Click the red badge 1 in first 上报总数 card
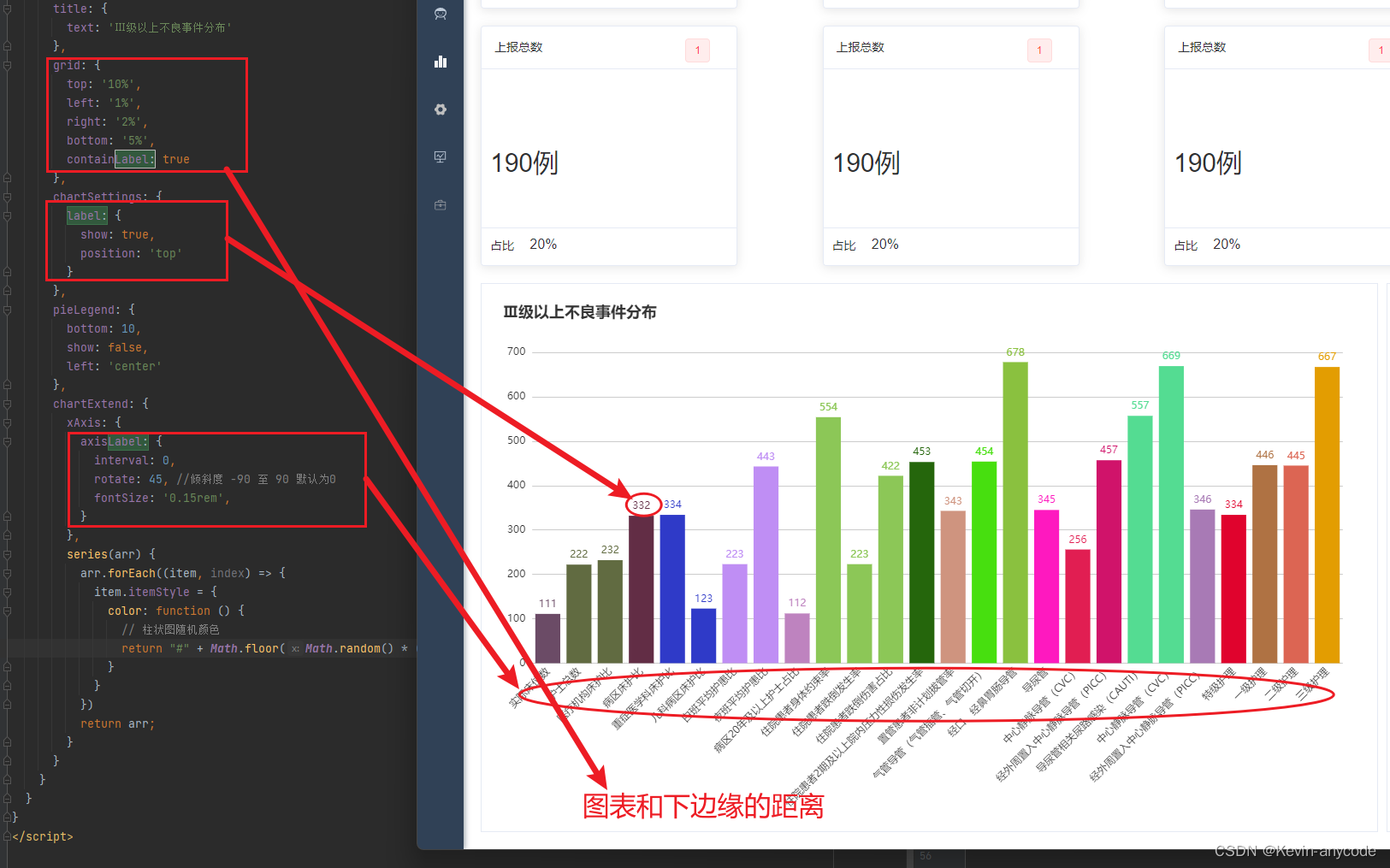1390x868 pixels. click(697, 50)
